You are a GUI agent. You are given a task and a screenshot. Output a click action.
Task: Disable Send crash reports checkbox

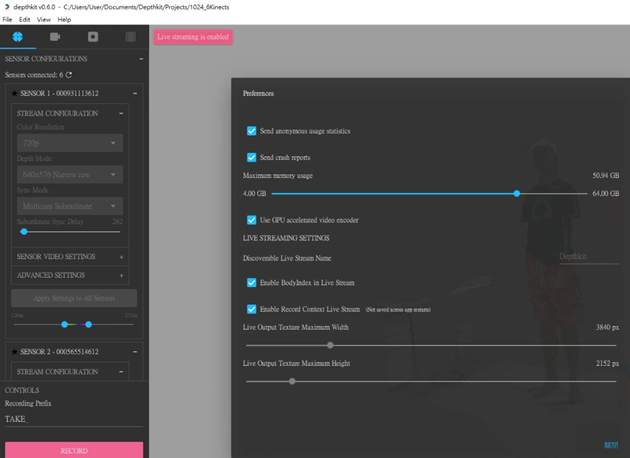pos(252,157)
